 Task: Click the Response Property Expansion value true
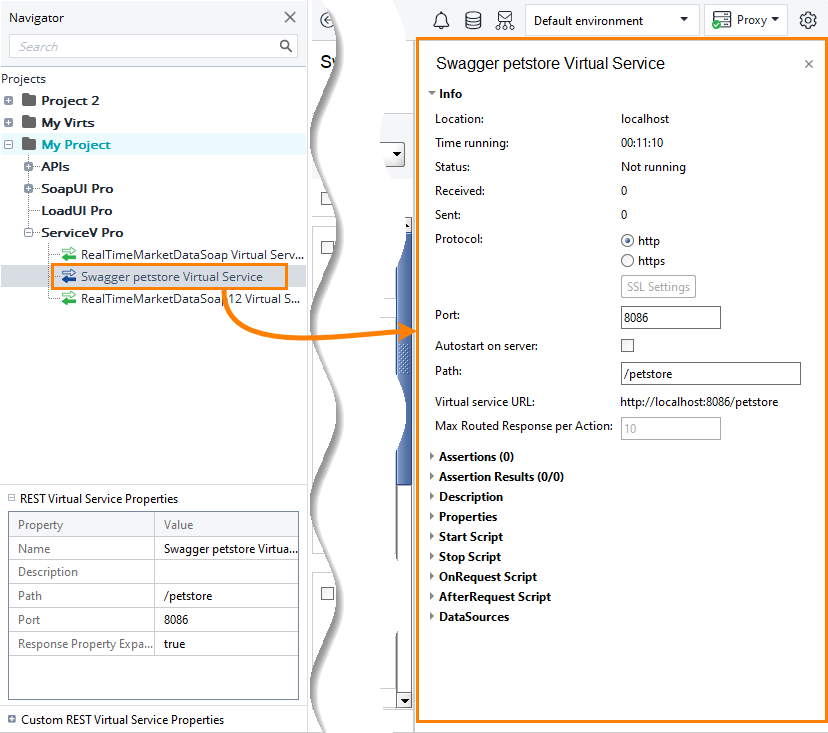(x=227, y=644)
